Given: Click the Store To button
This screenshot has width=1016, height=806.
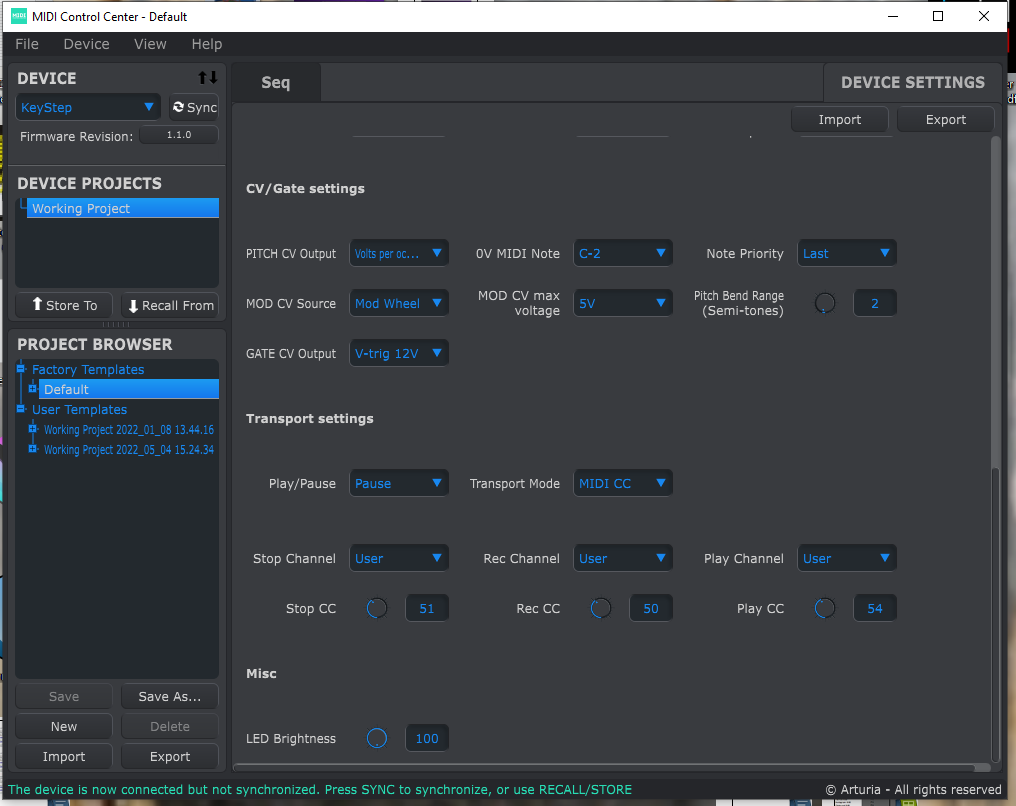Looking at the screenshot, I should coord(64,305).
